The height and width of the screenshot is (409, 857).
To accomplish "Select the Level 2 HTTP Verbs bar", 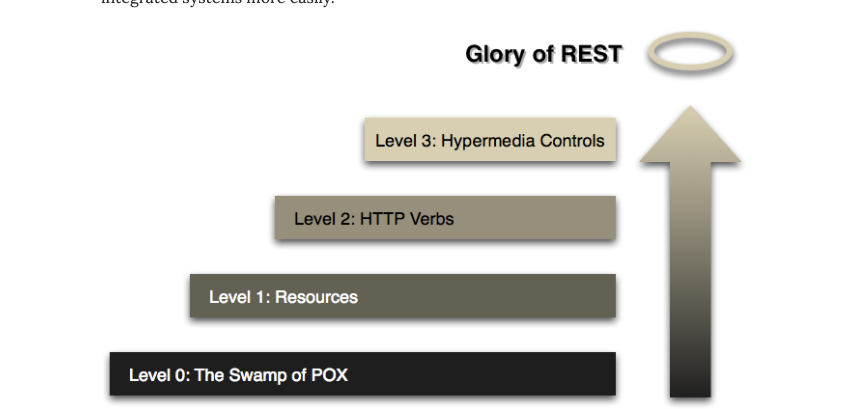I will (x=445, y=218).
